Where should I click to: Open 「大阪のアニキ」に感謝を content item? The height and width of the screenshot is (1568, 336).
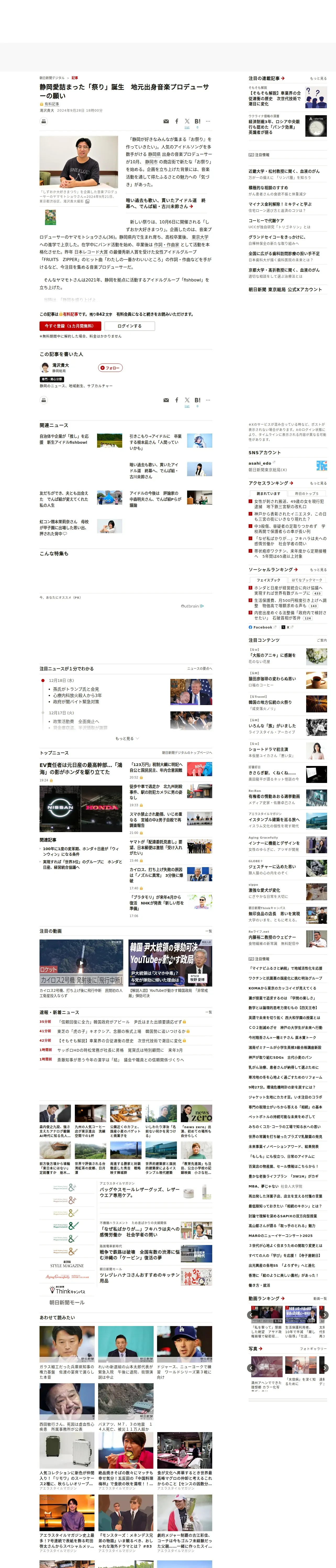(x=272, y=656)
